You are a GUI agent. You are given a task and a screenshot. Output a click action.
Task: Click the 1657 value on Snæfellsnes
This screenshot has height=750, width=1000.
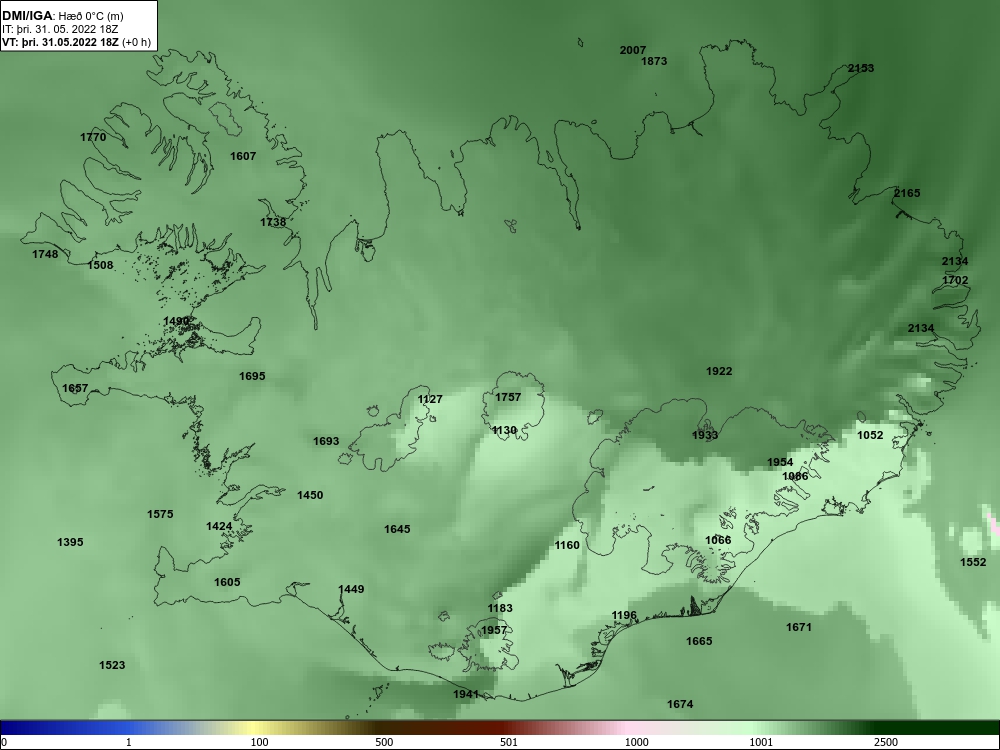(x=75, y=388)
